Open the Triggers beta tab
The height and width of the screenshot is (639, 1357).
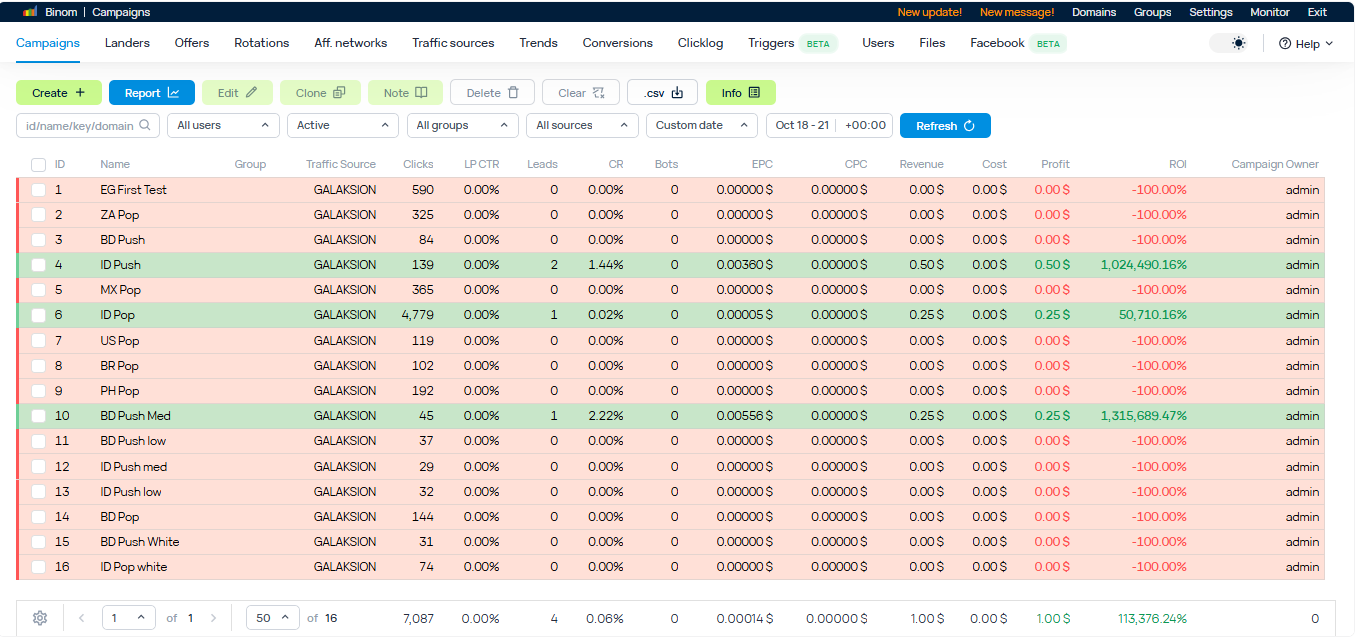(x=793, y=43)
